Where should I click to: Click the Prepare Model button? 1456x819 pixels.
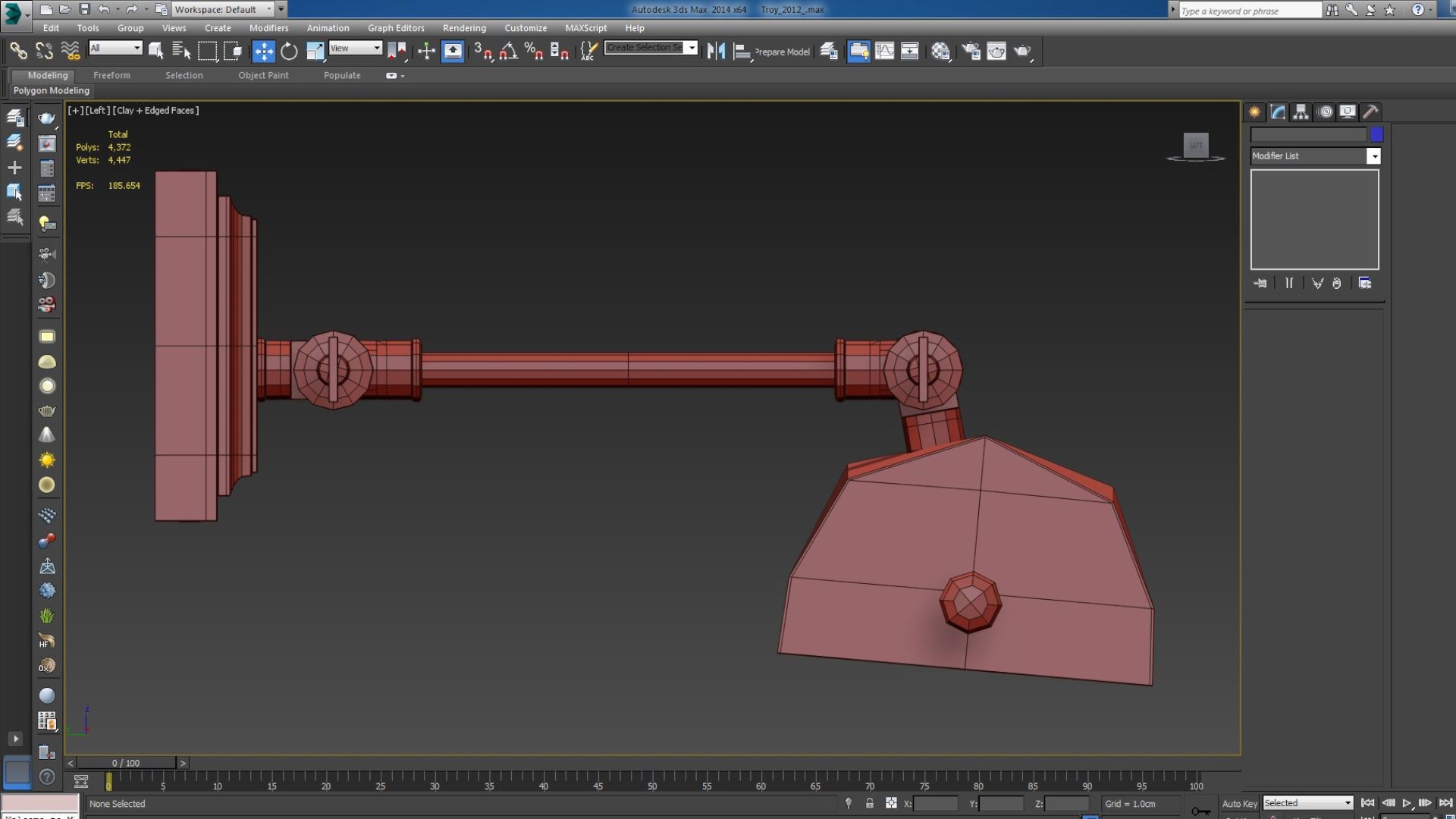(x=783, y=52)
